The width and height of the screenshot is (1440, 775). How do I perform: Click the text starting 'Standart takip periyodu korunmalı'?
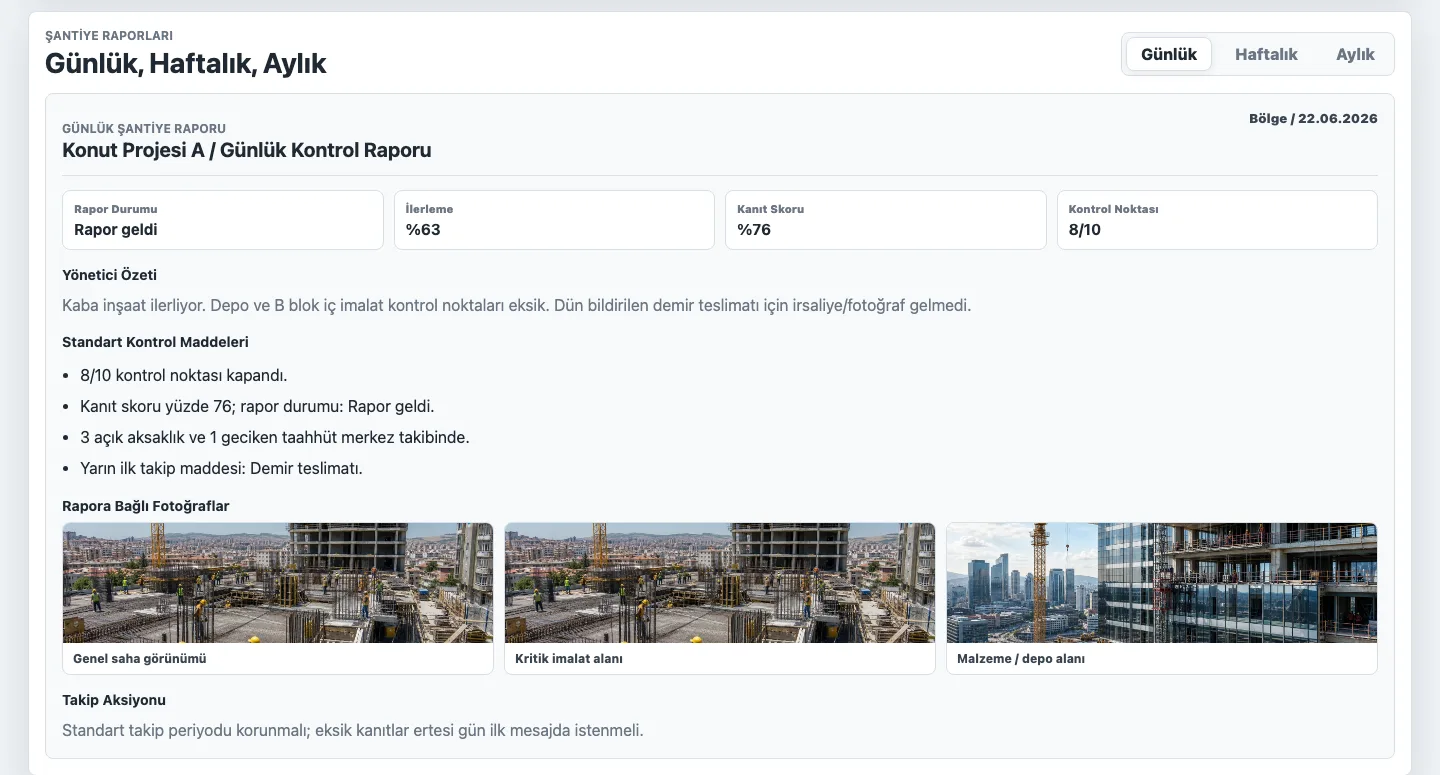tap(353, 730)
